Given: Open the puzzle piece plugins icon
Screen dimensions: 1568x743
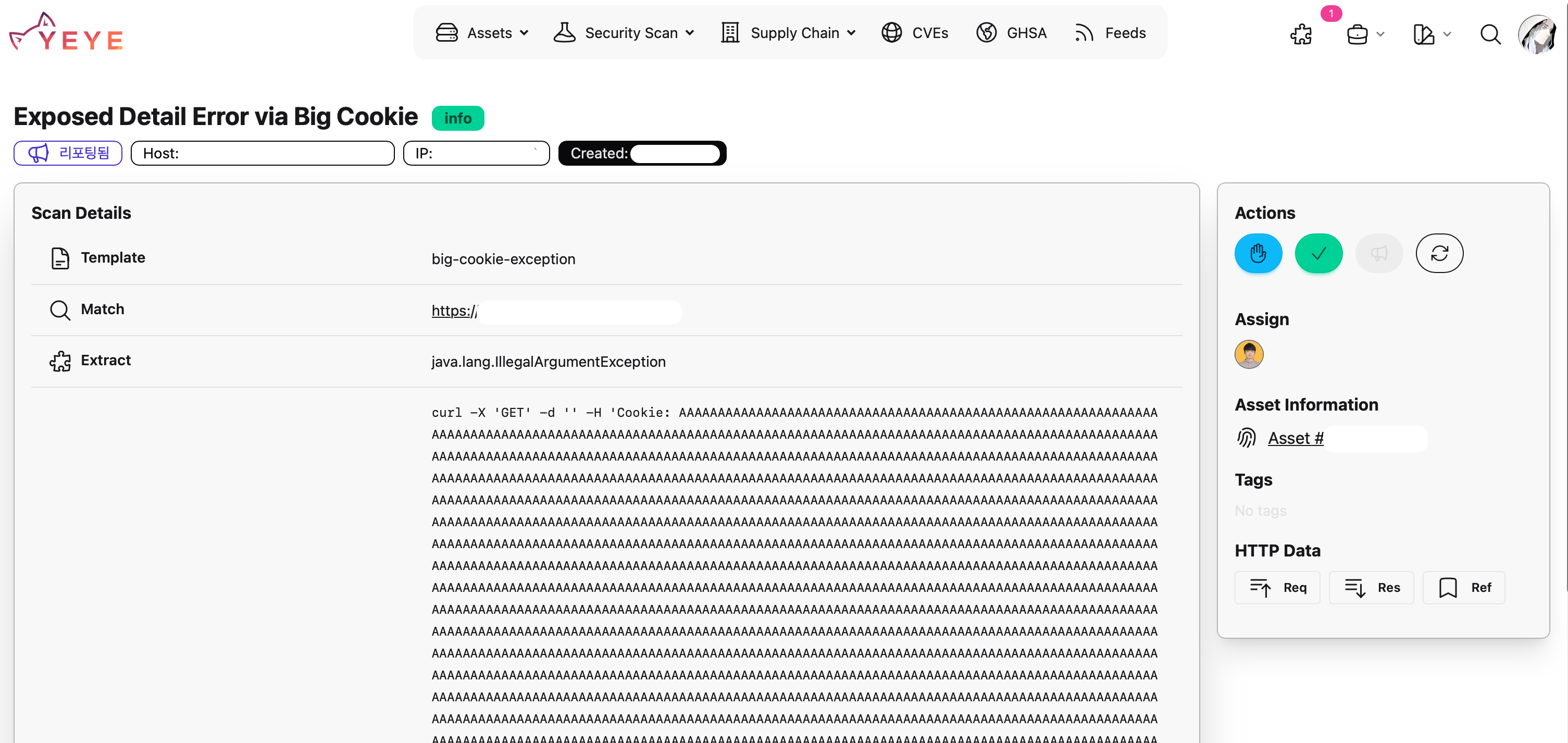Looking at the screenshot, I should coord(1301,34).
